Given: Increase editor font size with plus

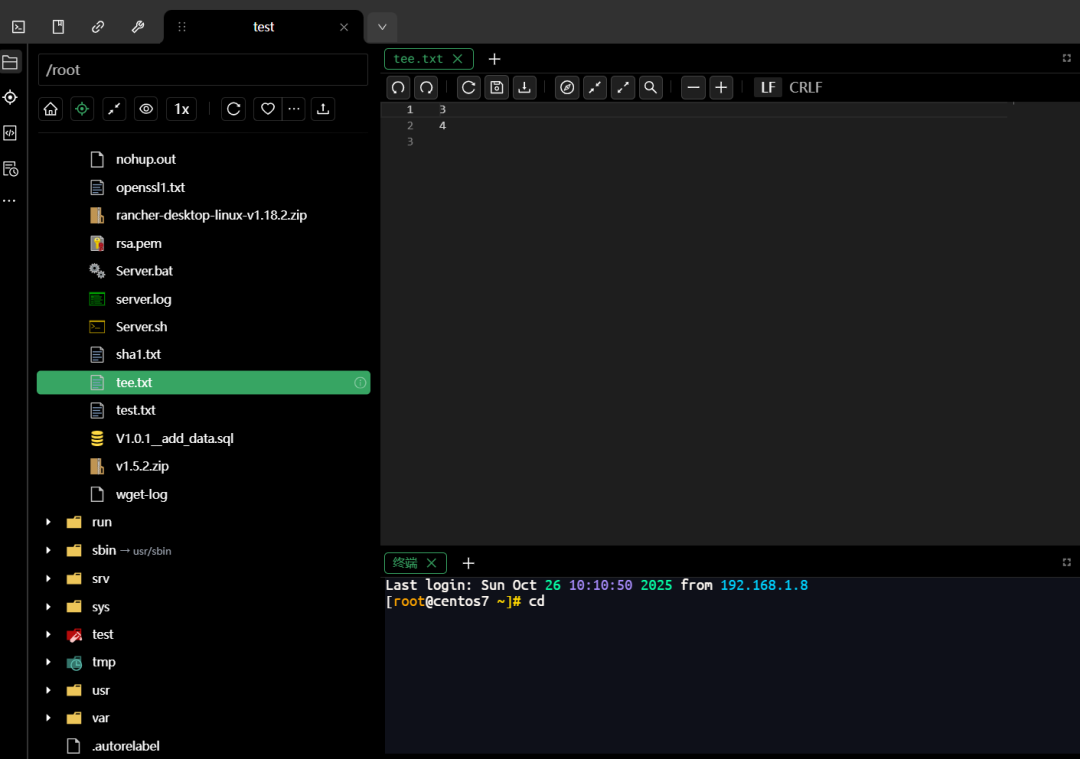Looking at the screenshot, I should pyautogui.click(x=721, y=87).
